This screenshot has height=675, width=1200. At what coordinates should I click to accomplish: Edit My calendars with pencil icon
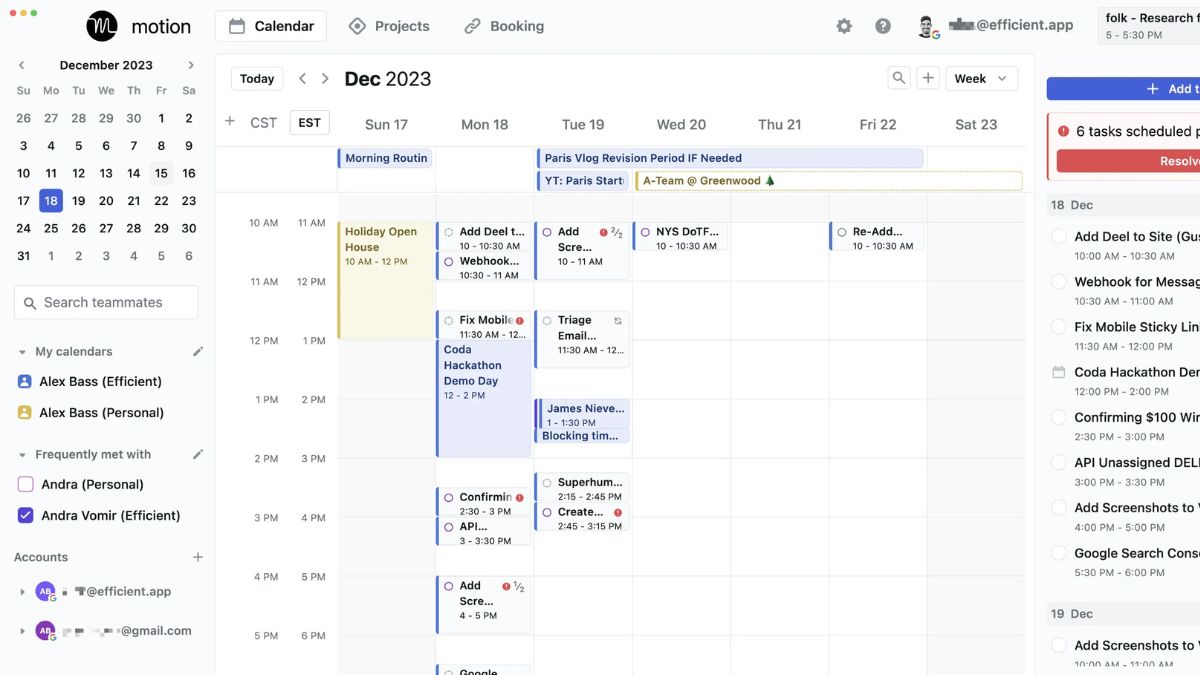[198, 351]
